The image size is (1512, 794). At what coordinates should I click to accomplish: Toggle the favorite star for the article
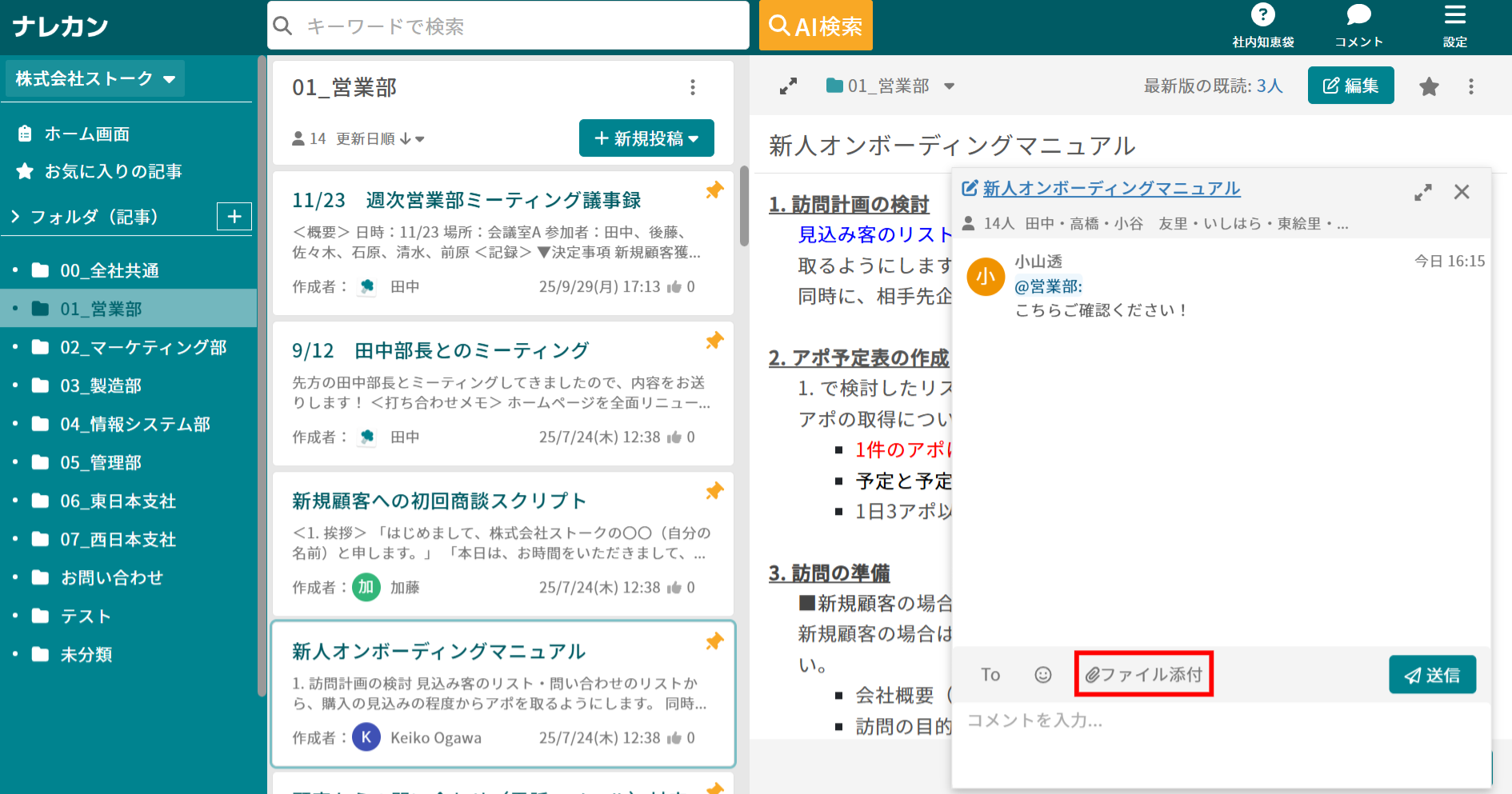point(1429,86)
